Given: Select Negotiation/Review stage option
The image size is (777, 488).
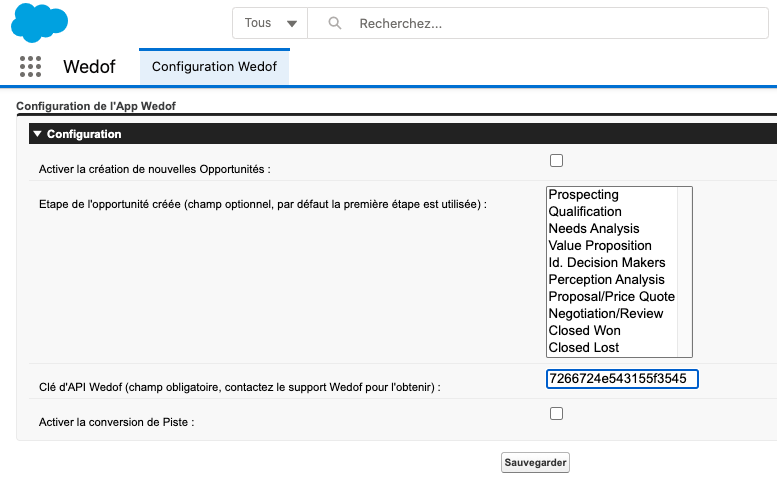Looking at the screenshot, I should coord(612,314).
